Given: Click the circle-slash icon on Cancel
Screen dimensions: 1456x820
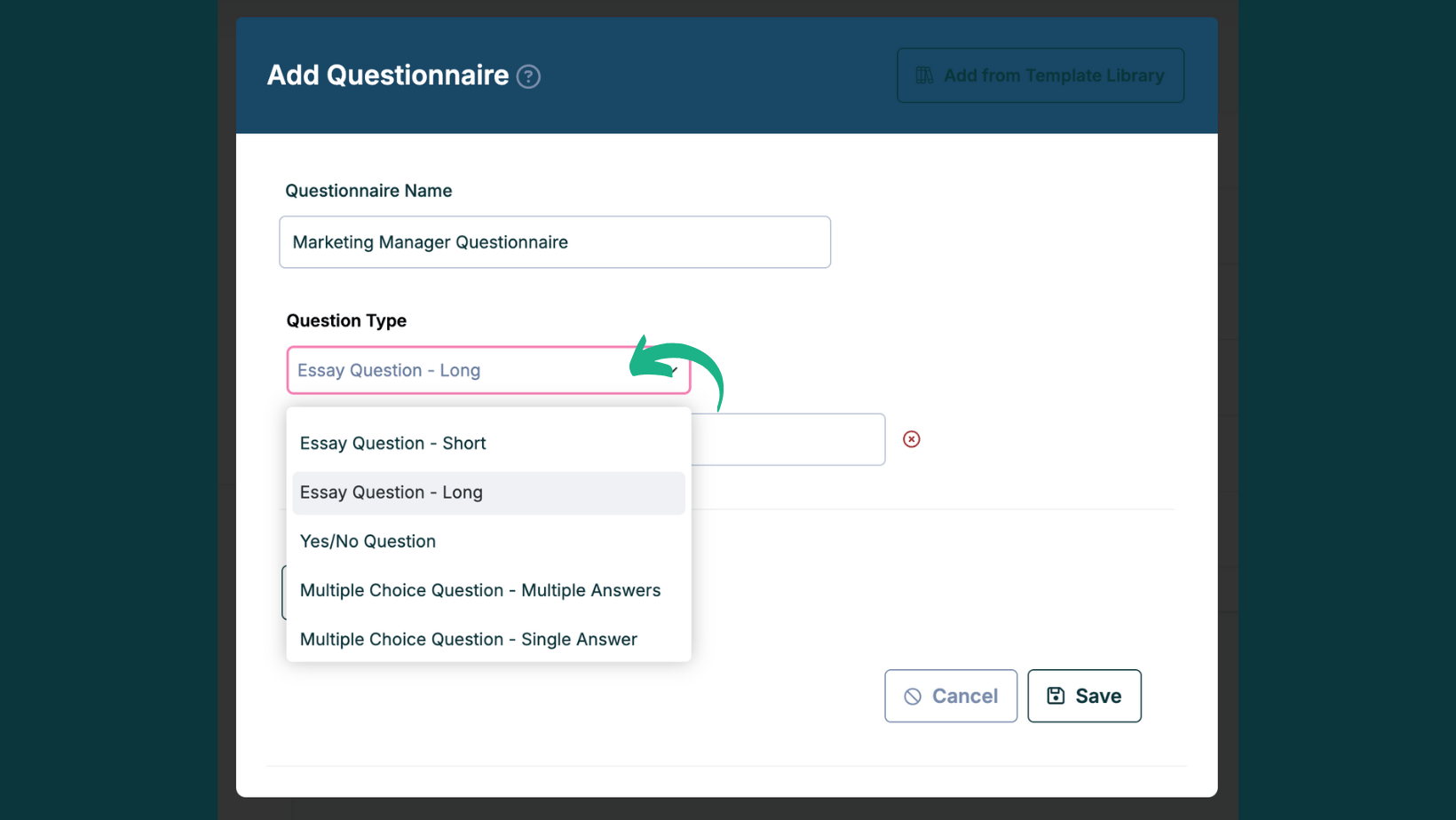Looking at the screenshot, I should point(912,697).
